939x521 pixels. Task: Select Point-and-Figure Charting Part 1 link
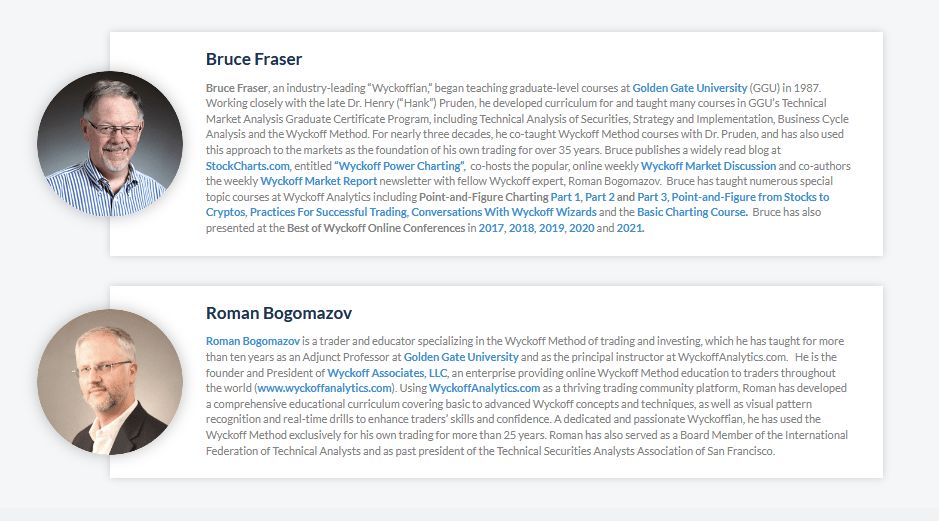565,197
